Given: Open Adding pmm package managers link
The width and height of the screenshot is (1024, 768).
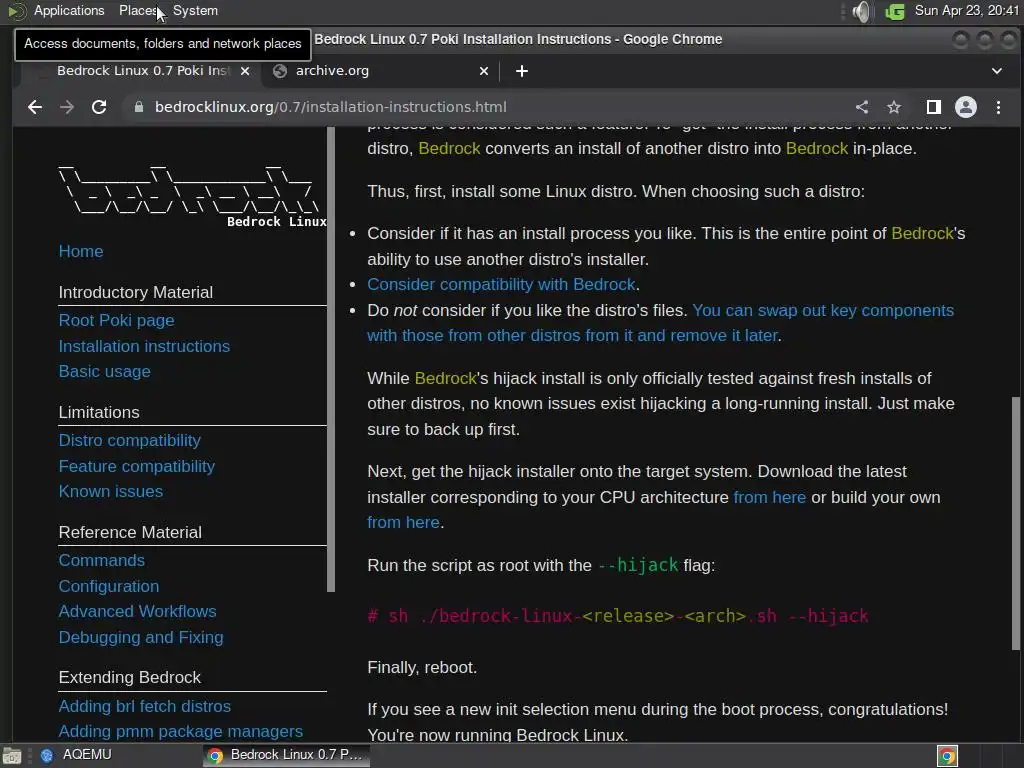Looking at the screenshot, I should (181, 731).
